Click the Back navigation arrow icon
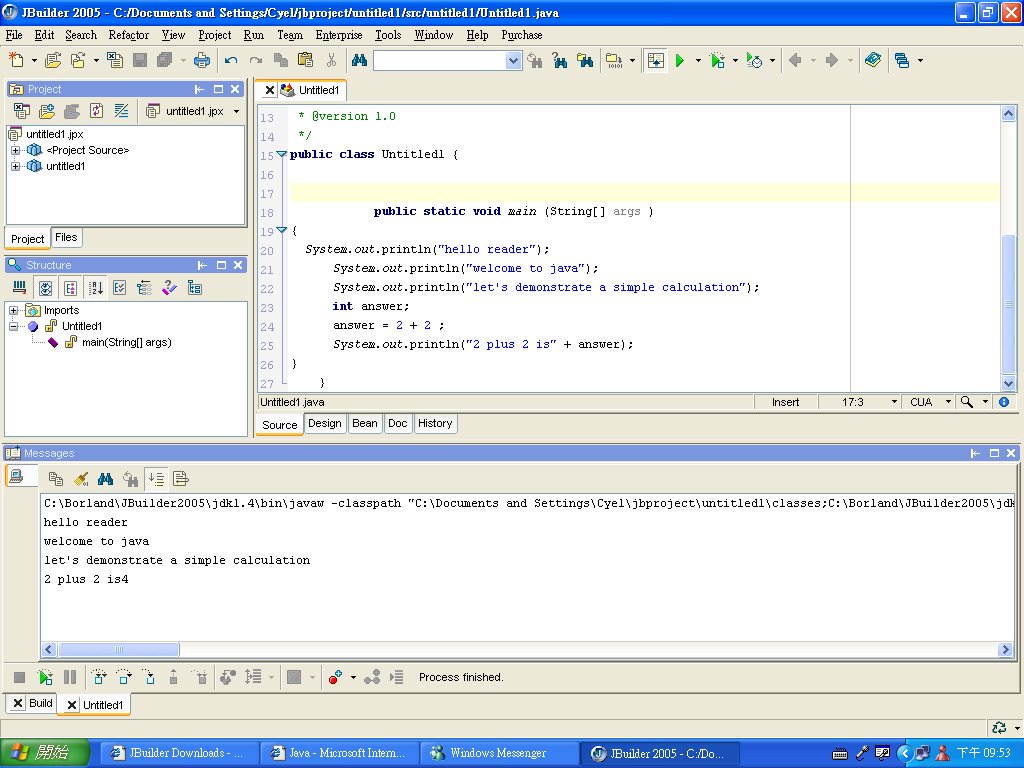Image resolution: width=1024 pixels, height=768 pixels. (795, 60)
